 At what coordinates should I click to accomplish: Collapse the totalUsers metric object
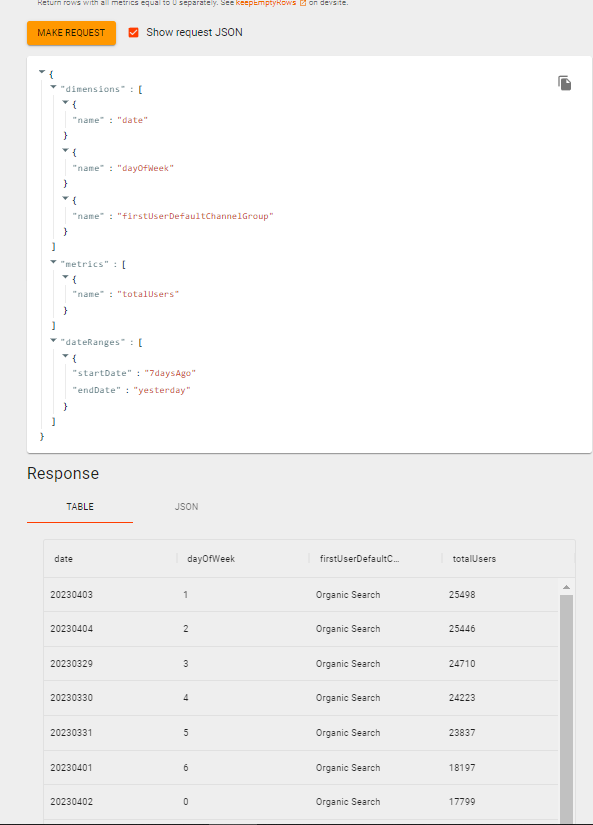coord(65,277)
